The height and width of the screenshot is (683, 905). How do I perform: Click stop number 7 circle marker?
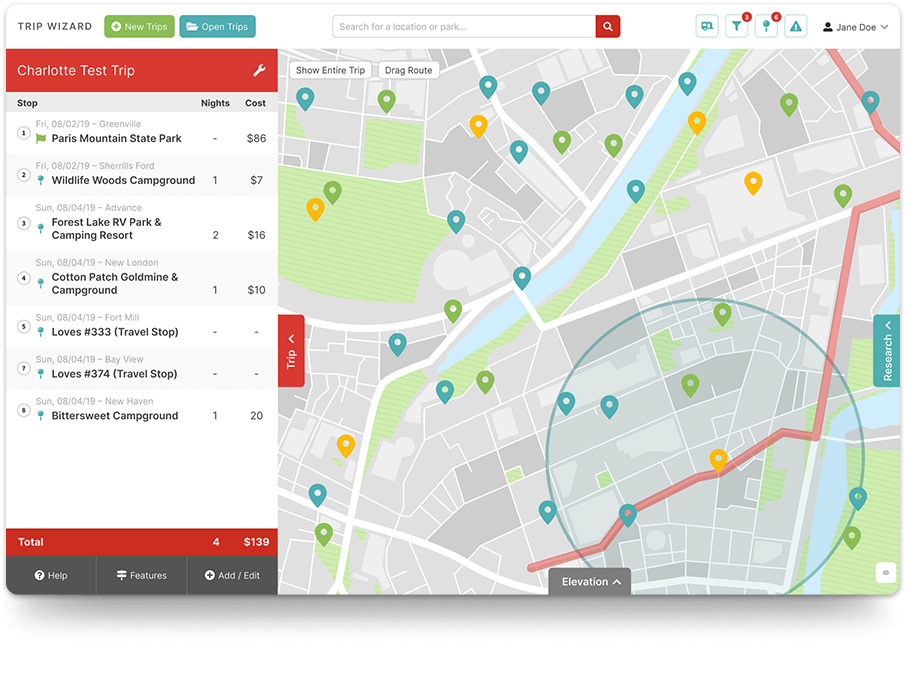[x=24, y=368]
